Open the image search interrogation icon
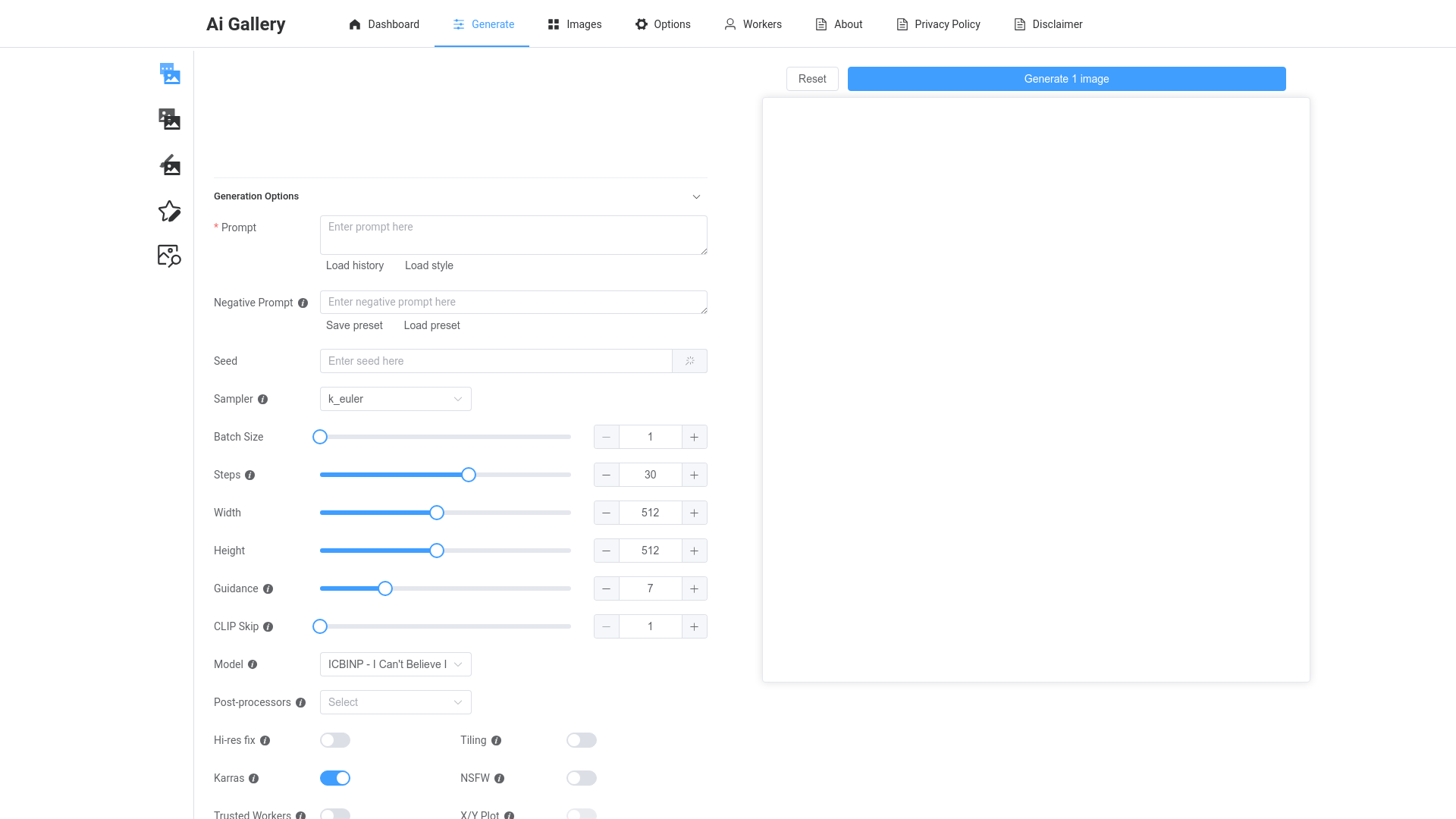The image size is (1456, 819). coord(169,256)
